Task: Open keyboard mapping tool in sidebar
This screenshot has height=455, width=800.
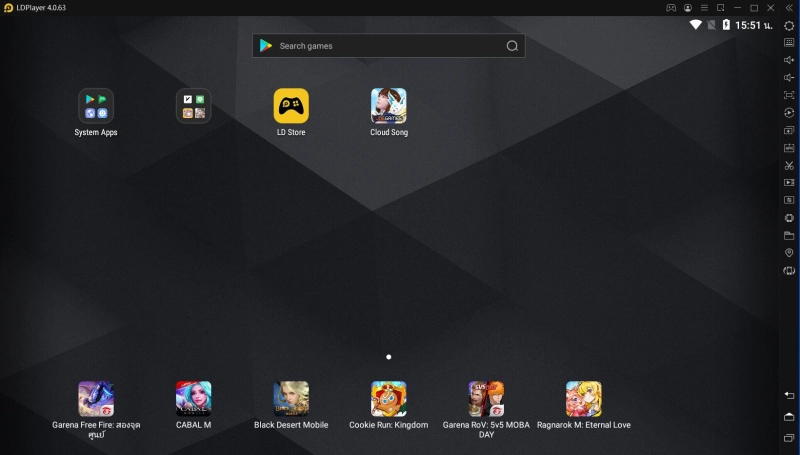Action: click(x=789, y=43)
